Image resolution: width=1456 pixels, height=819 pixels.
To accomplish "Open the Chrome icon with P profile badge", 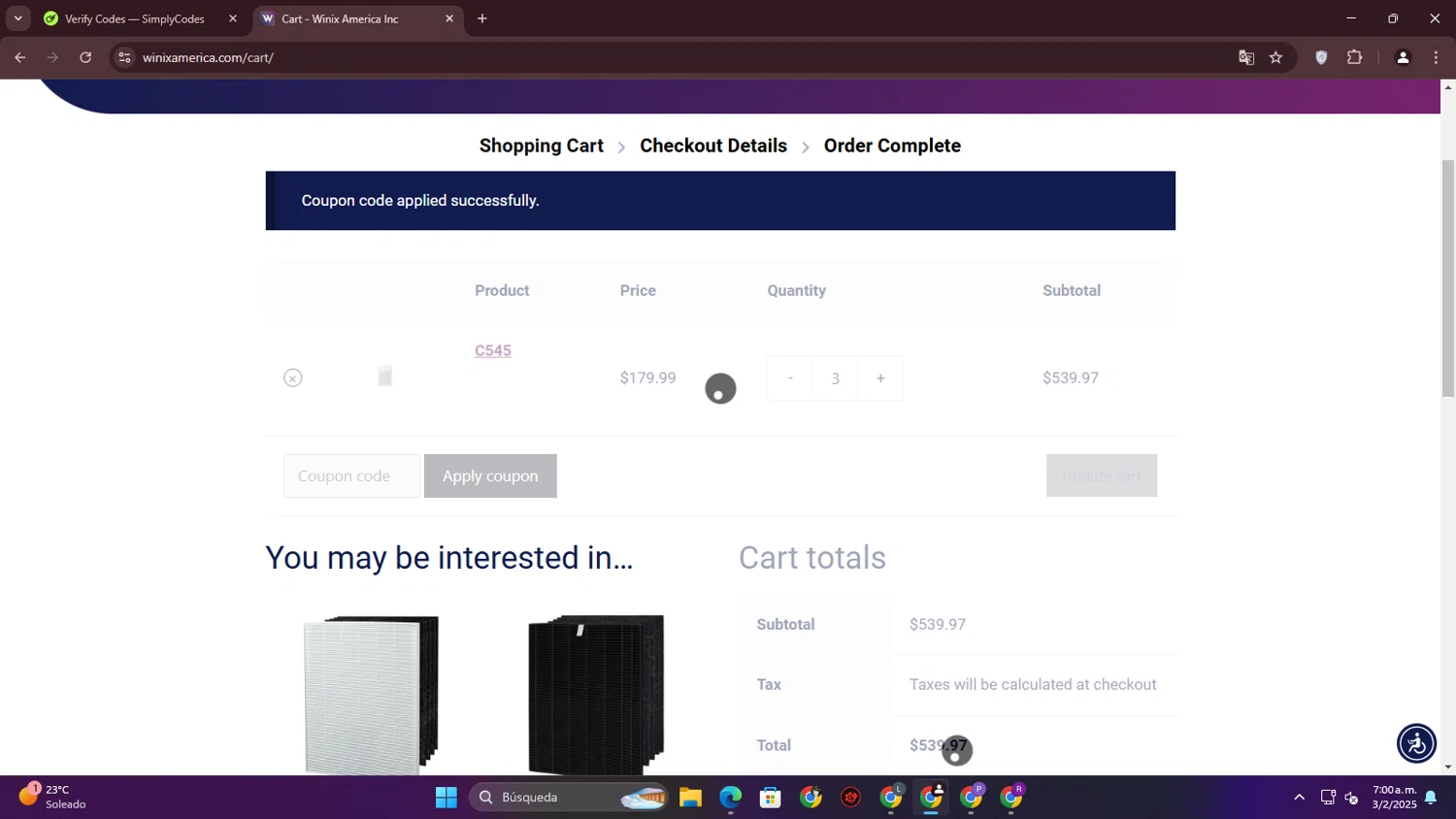I will pyautogui.click(x=972, y=798).
